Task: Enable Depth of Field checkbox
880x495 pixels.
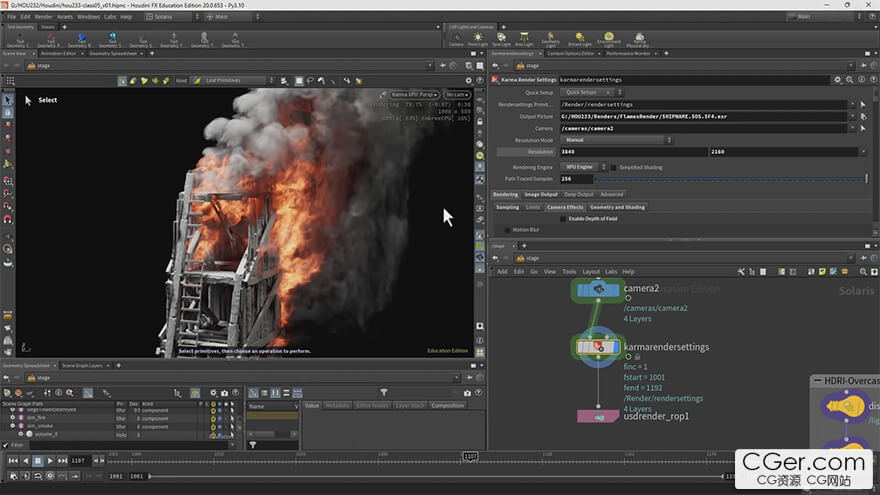Action: [563, 219]
